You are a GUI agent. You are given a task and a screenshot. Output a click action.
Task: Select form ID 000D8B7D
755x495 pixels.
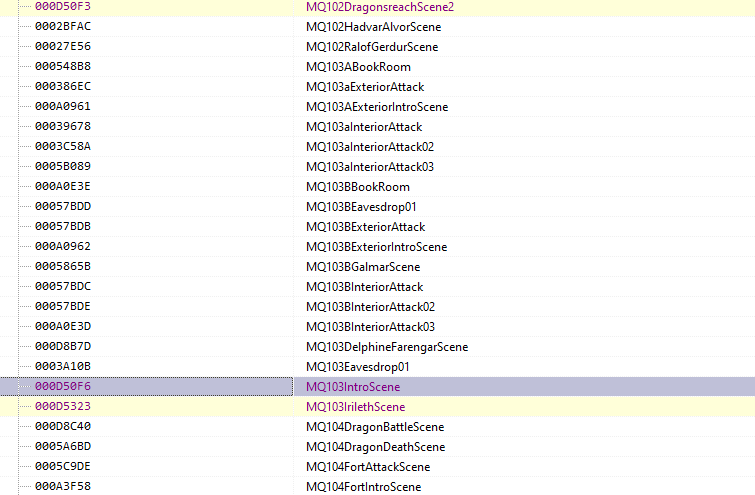click(x=63, y=346)
